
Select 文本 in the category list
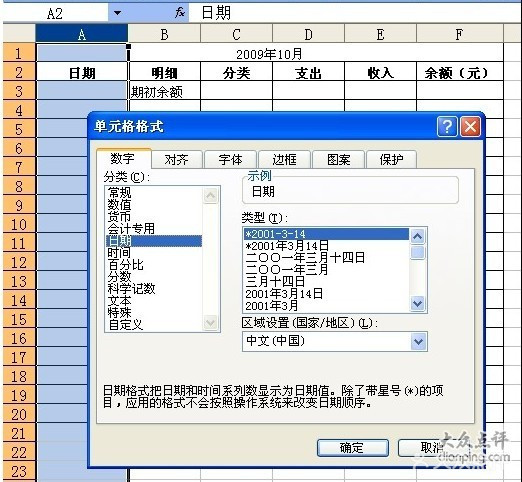point(154,301)
